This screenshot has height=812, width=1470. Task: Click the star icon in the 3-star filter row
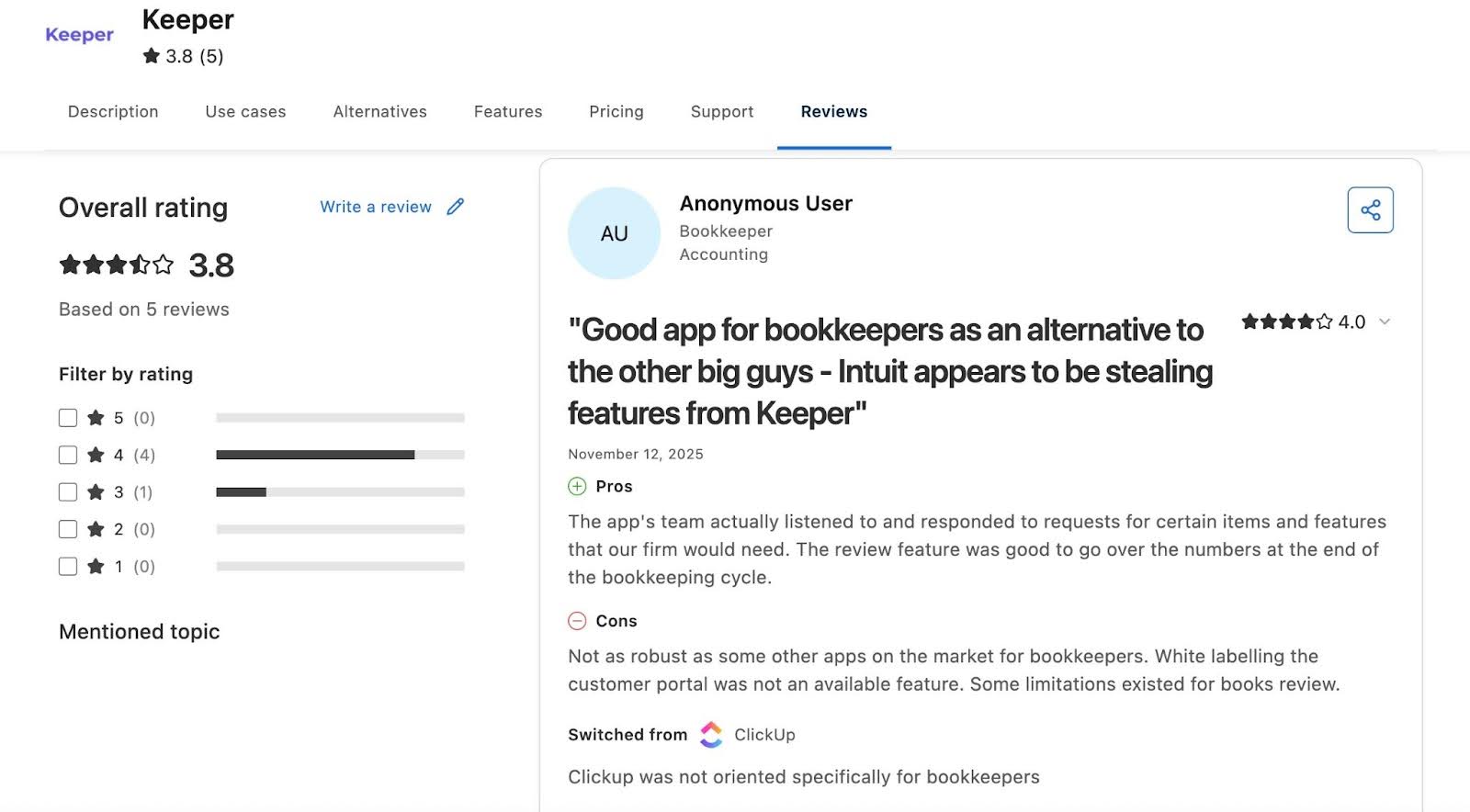tap(96, 492)
